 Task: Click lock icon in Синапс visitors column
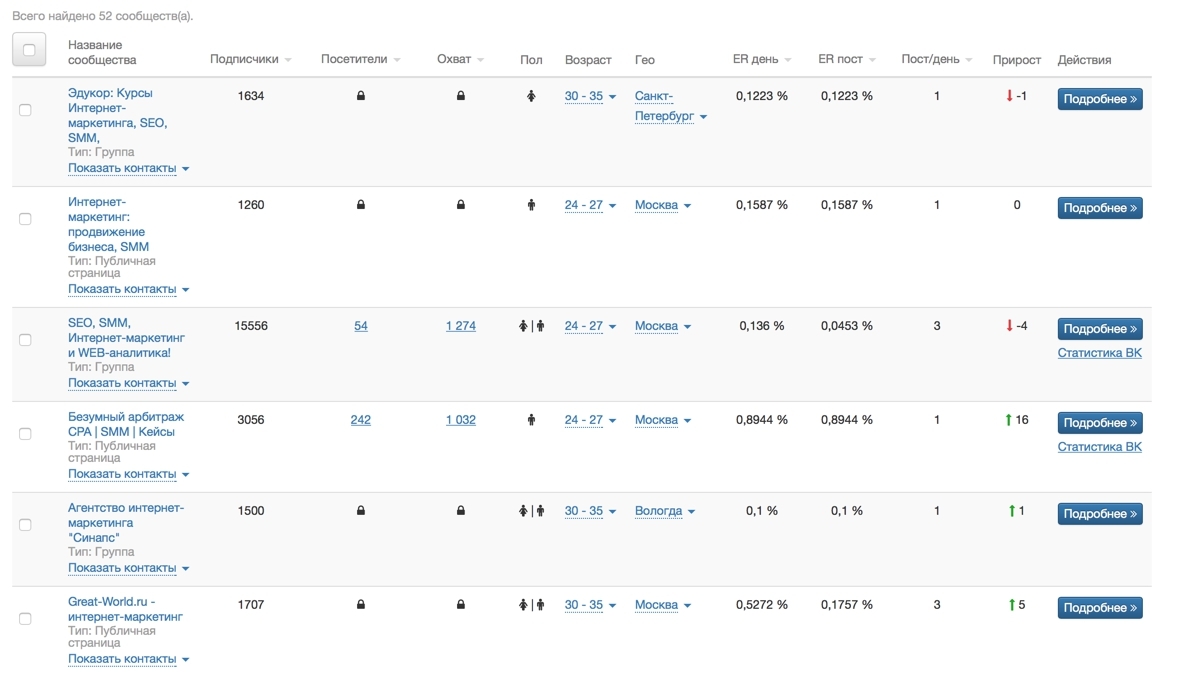(x=361, y=511)
